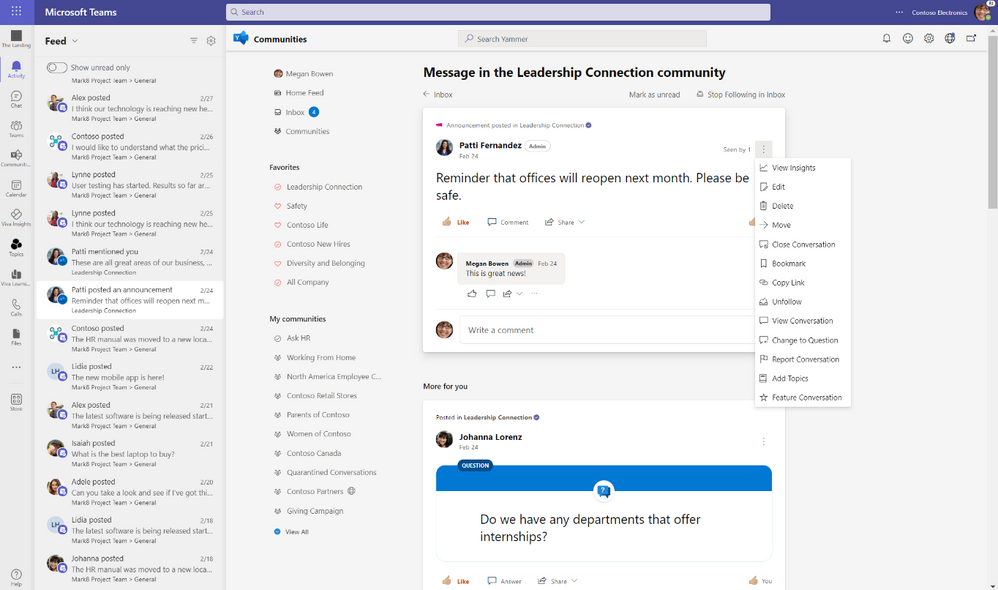Click more apps ellipsis in left rail
This screenshot has width=998, height=590.
pyautogui.click(x=16, y=367)
